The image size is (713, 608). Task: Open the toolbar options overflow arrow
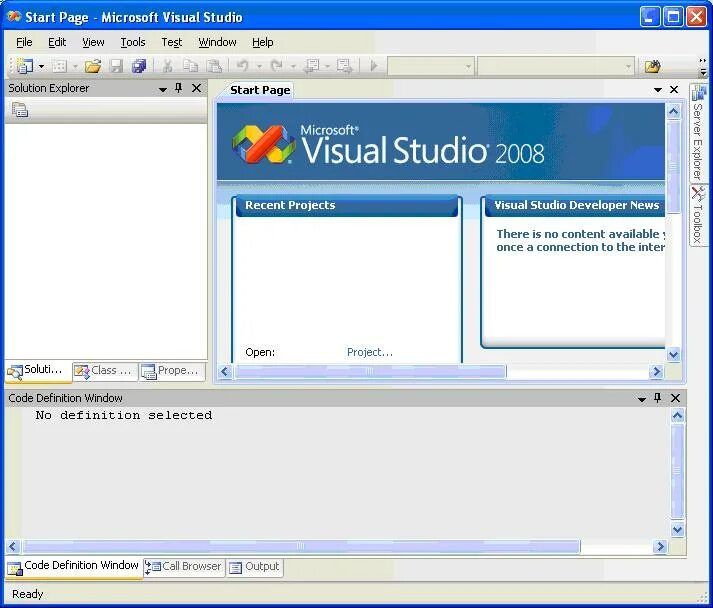[703, 67]
